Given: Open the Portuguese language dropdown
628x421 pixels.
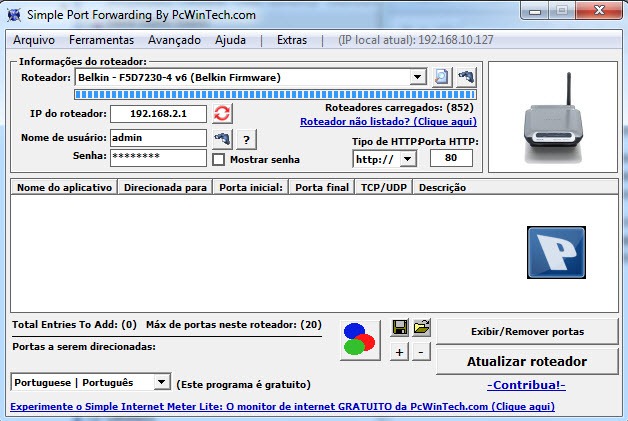Looking at the screenshot, I should click(x=161, y=382).
